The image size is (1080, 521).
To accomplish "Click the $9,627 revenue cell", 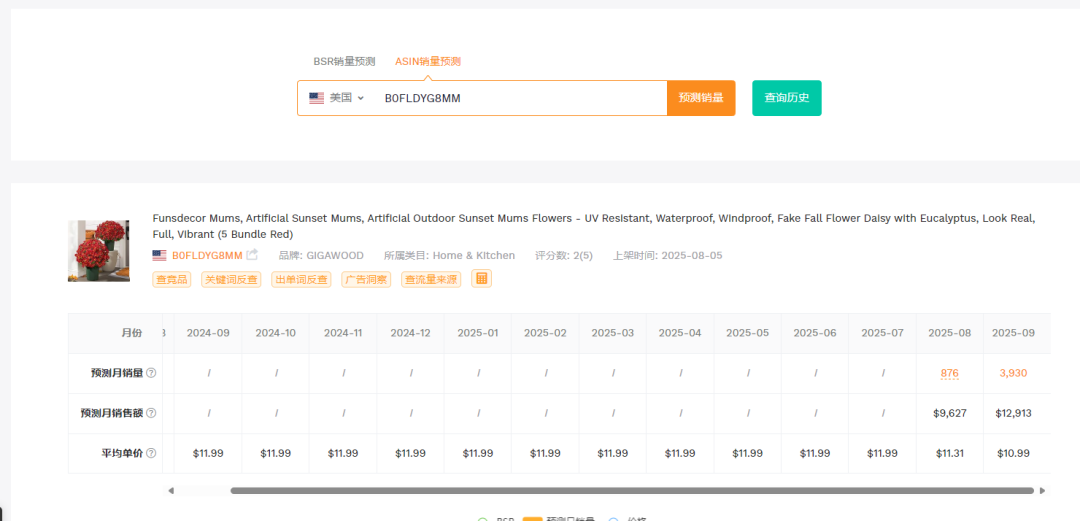I will pyautogui.click(x=950, y=413).
